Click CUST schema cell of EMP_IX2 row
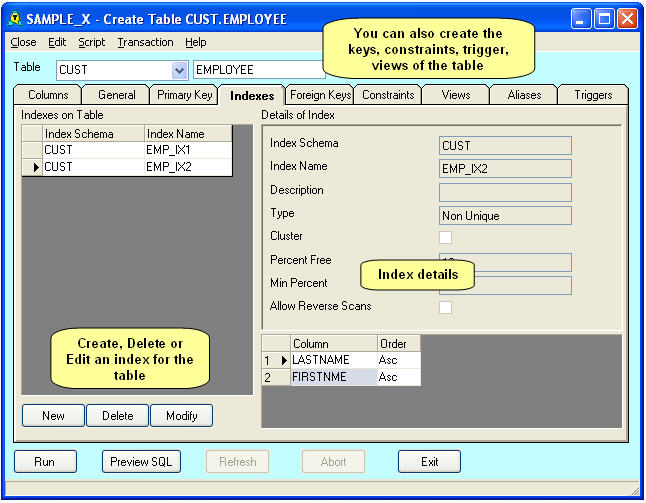646x503 pixels. tap(94, 167)
